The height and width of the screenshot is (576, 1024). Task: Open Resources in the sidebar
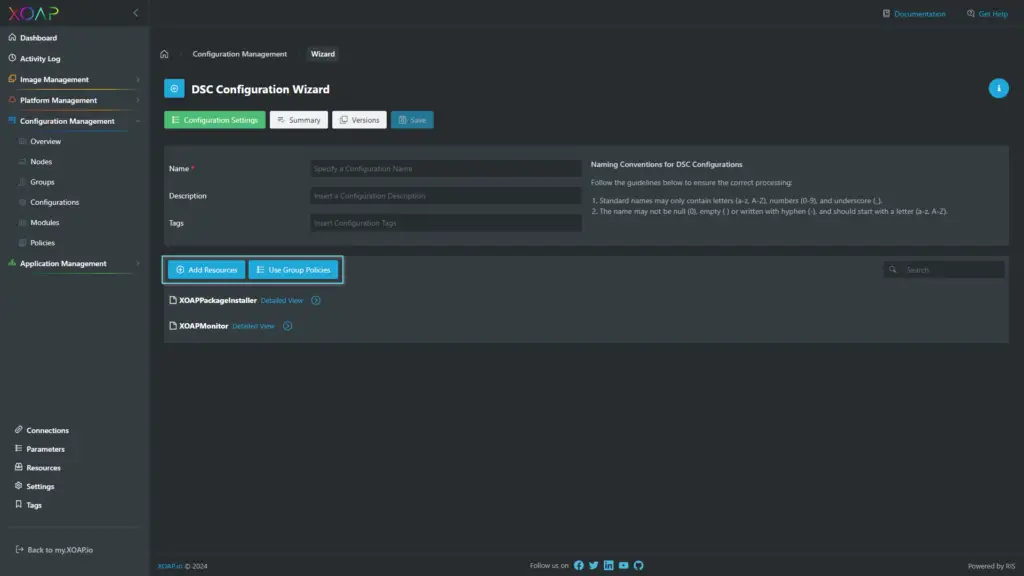click(43, 468)
